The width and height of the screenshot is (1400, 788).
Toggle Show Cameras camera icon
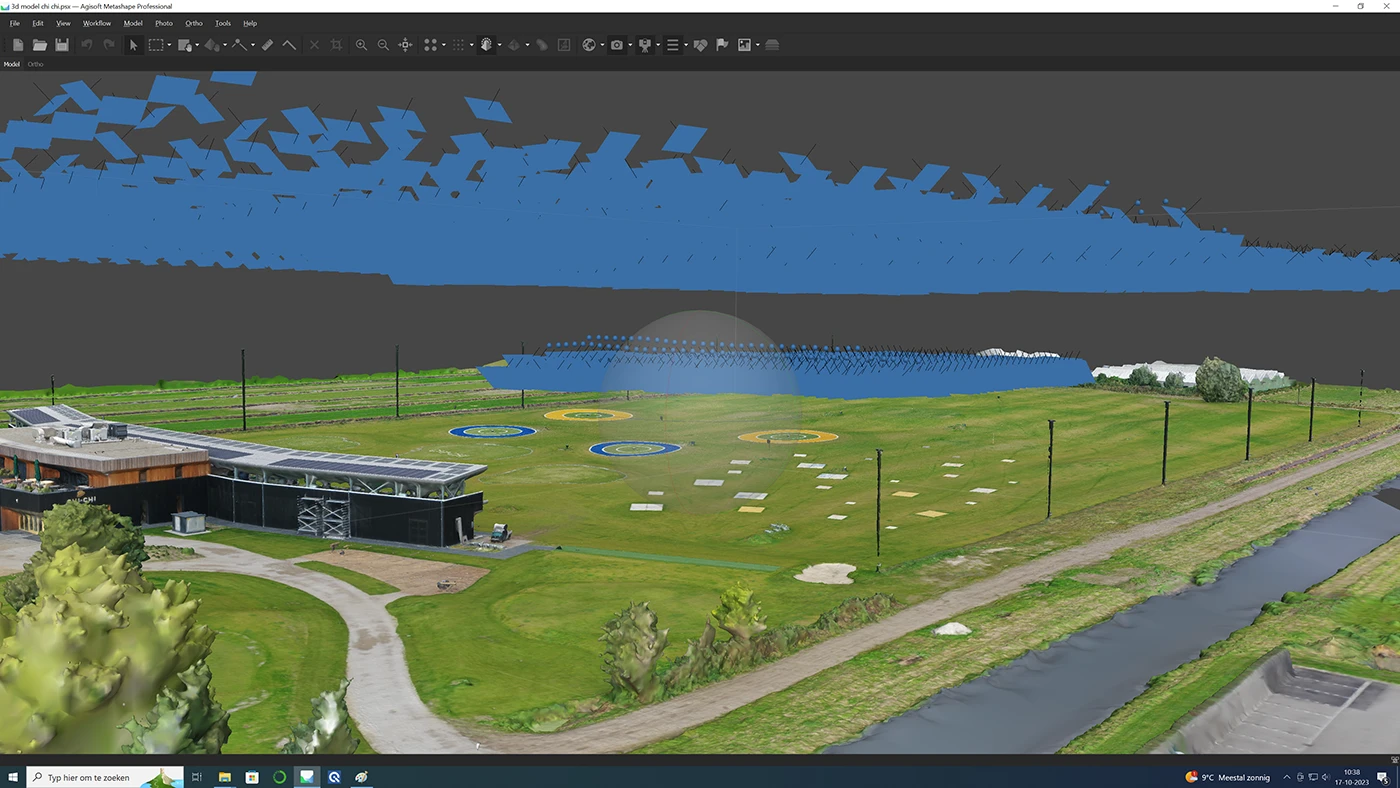pyautogui.click(x=617, y=45)
